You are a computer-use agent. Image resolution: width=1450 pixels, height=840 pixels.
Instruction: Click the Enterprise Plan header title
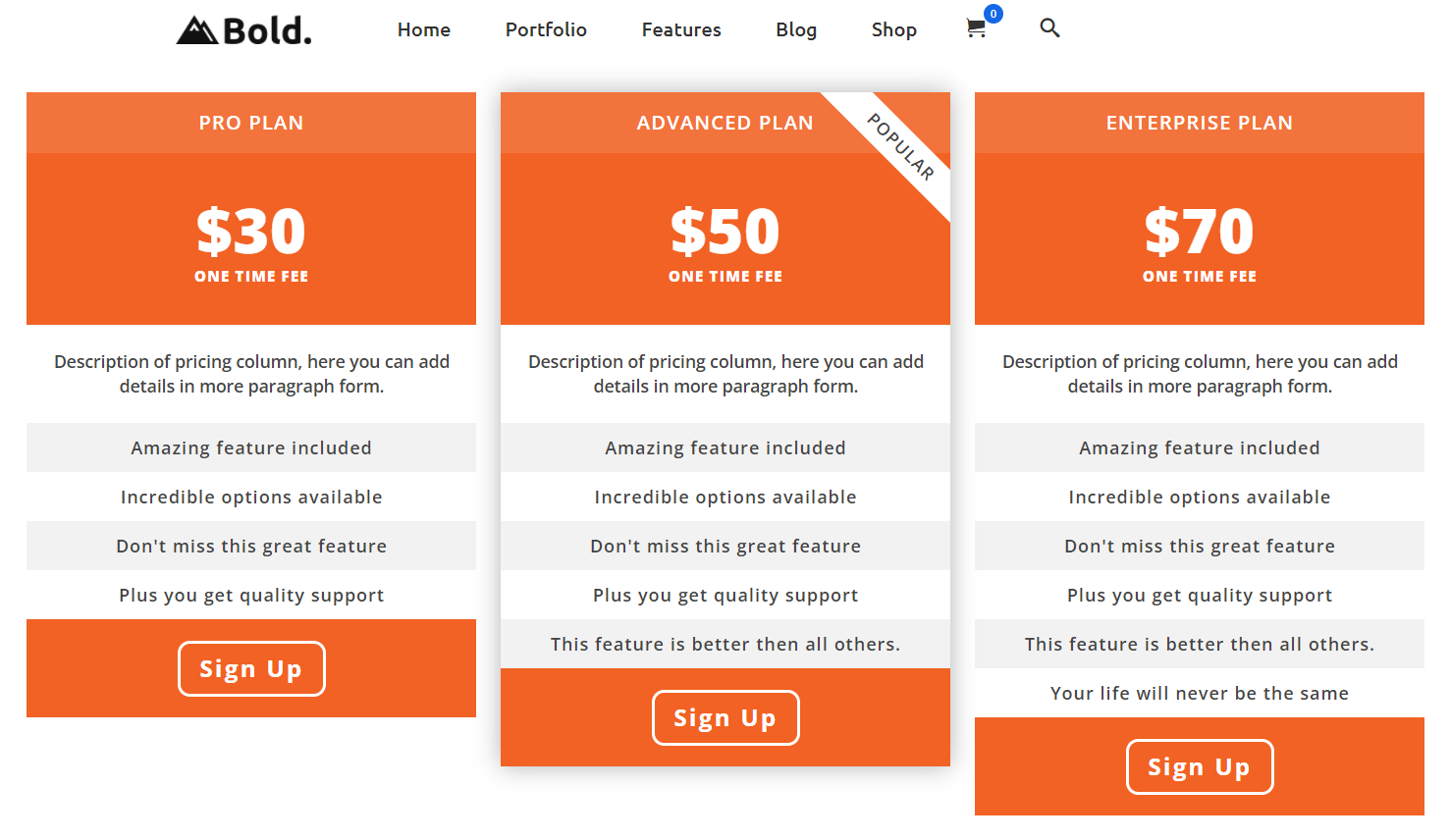click(1200, 123)
